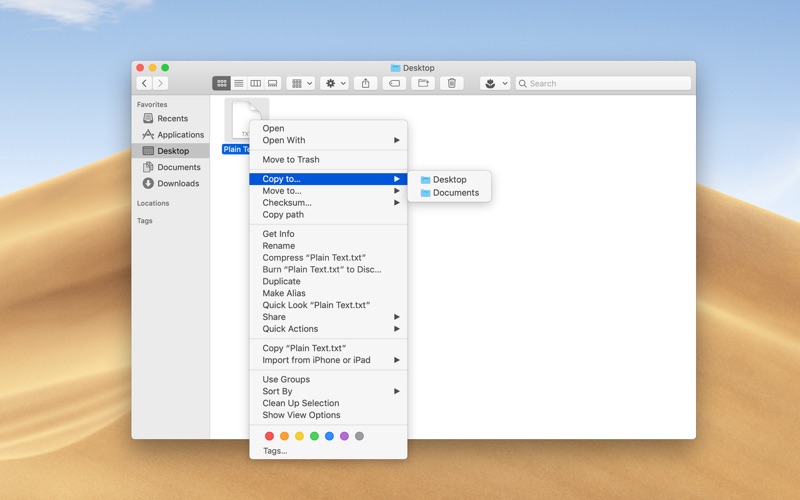The height and width of the screenshot is (500, 800).
Task: Open the group-by arrangement dropdown
Action: (x=301, y=83)
